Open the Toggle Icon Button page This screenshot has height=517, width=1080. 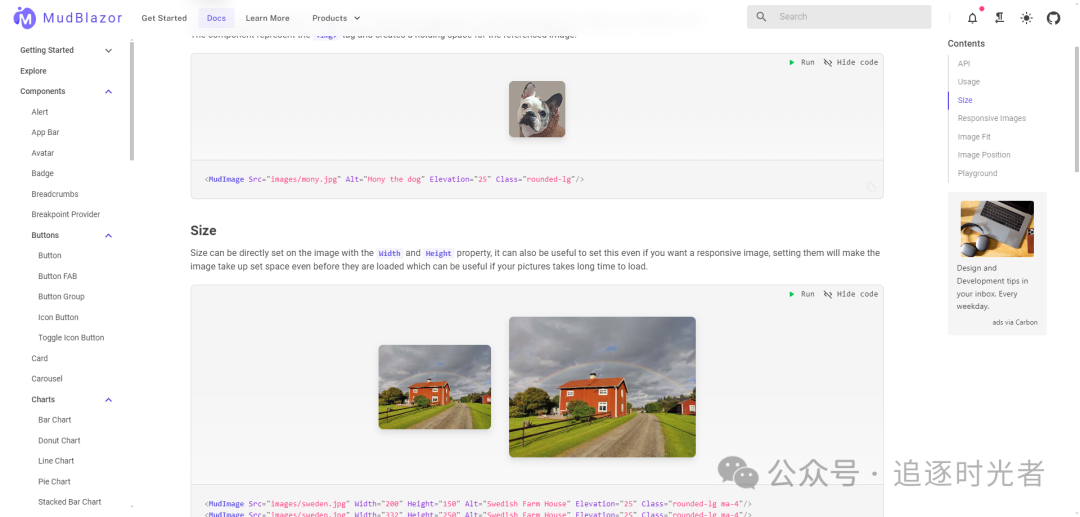pyautogui.click(x=71, y=338)
